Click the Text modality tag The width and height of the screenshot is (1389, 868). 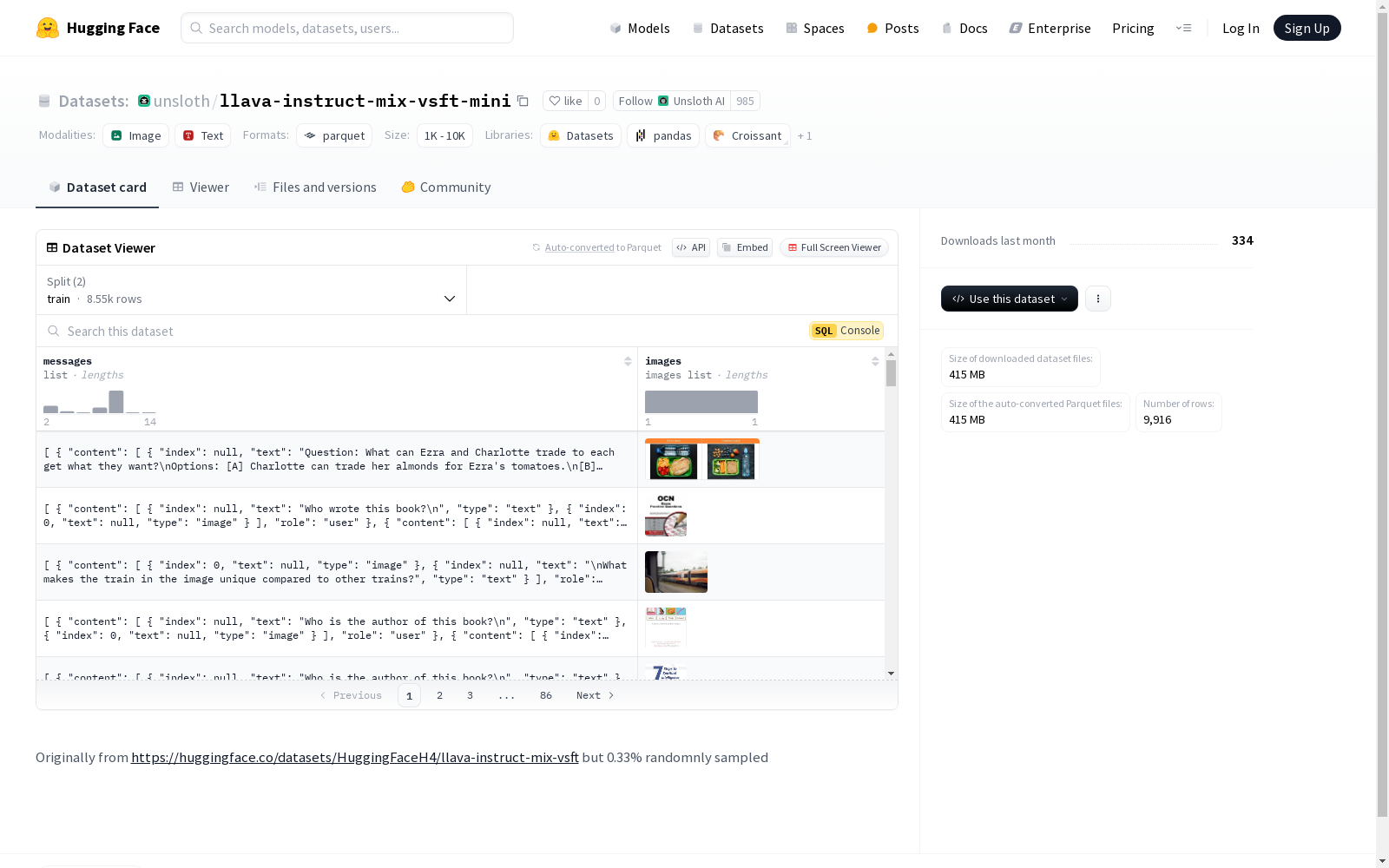pos(203,135)
